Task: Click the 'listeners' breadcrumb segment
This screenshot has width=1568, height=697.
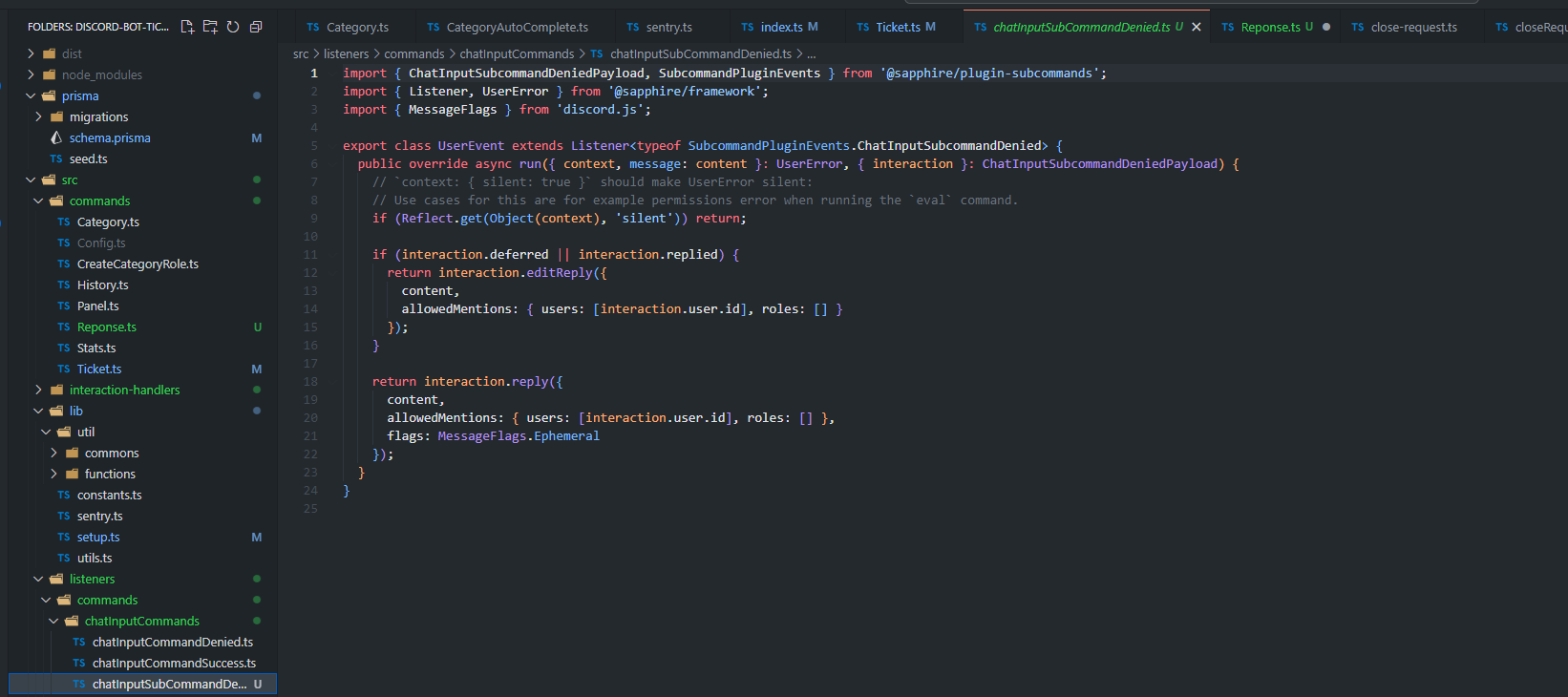Action: click(346, 53)
